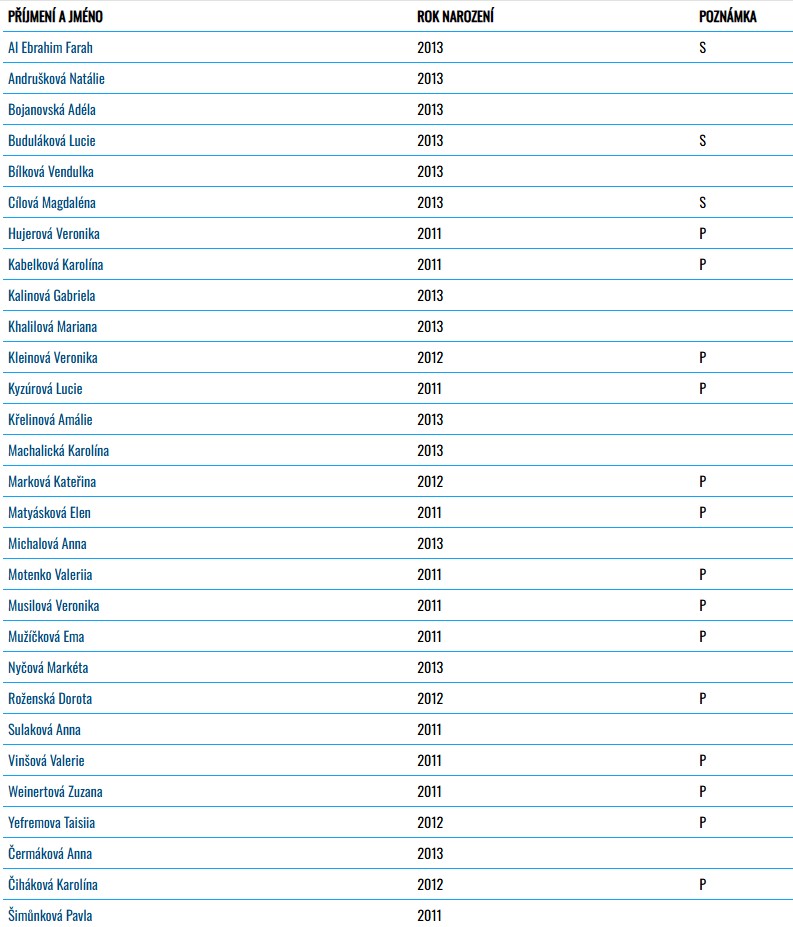This screenshot has height=927, width=793.
Task: Click the Příjmení a jméno header
Action: 55,17
